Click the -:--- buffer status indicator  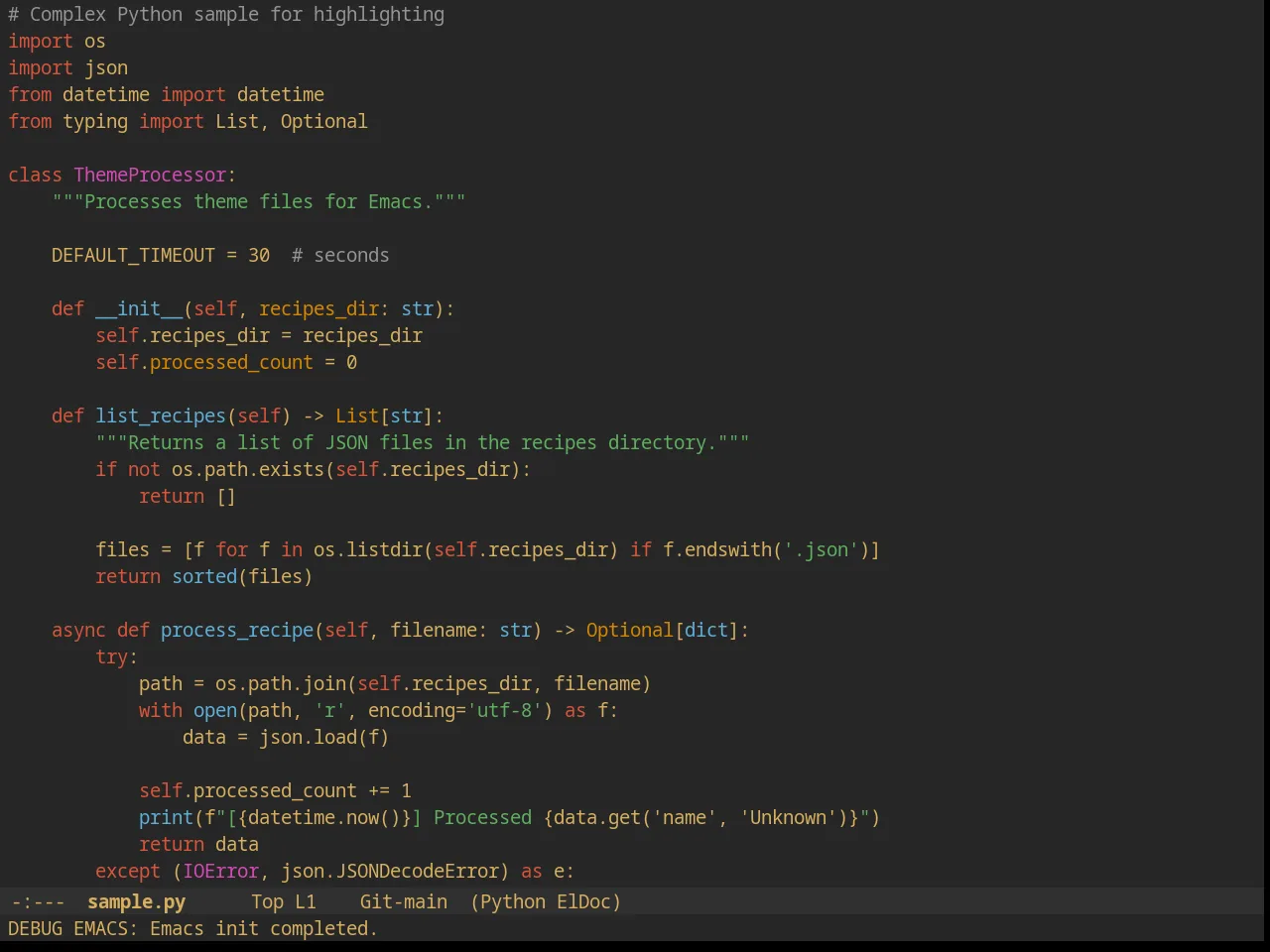(38, 902)
